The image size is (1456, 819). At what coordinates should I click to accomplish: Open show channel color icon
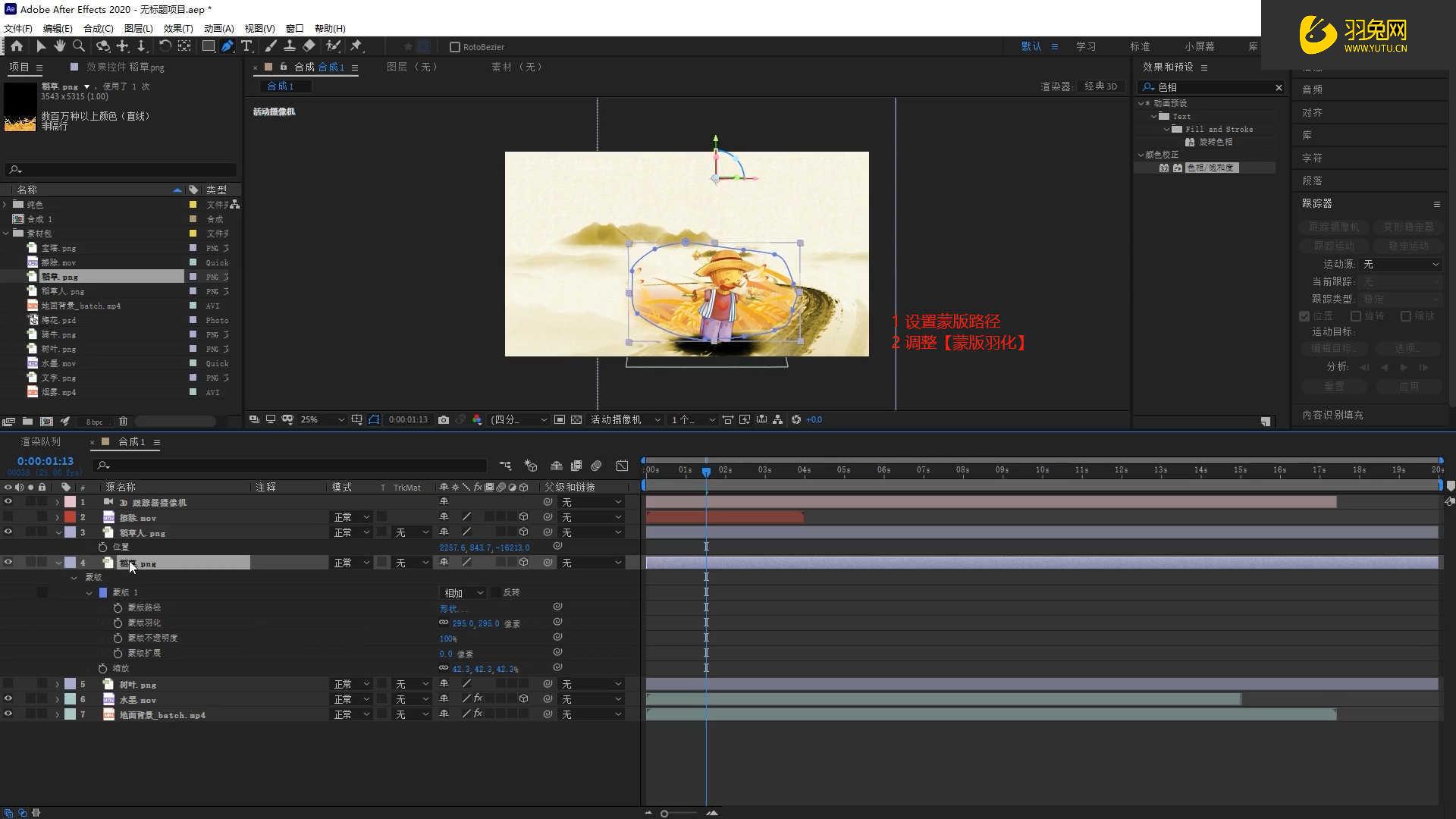477,419
